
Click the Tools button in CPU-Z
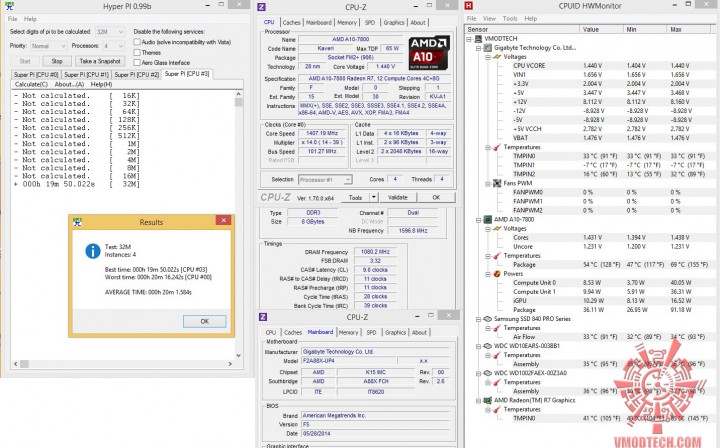click(x=355, y=197)
